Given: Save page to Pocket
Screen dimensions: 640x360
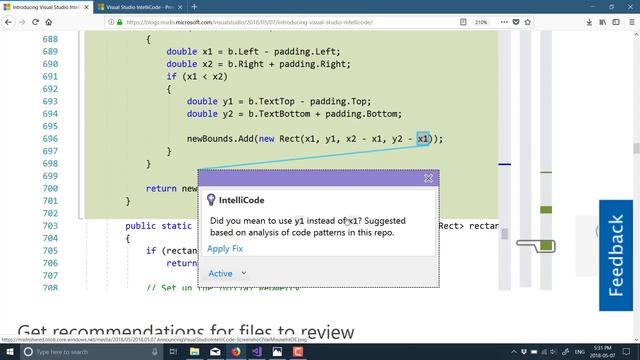Looking at the screenshot, I should tap(516, 22).
